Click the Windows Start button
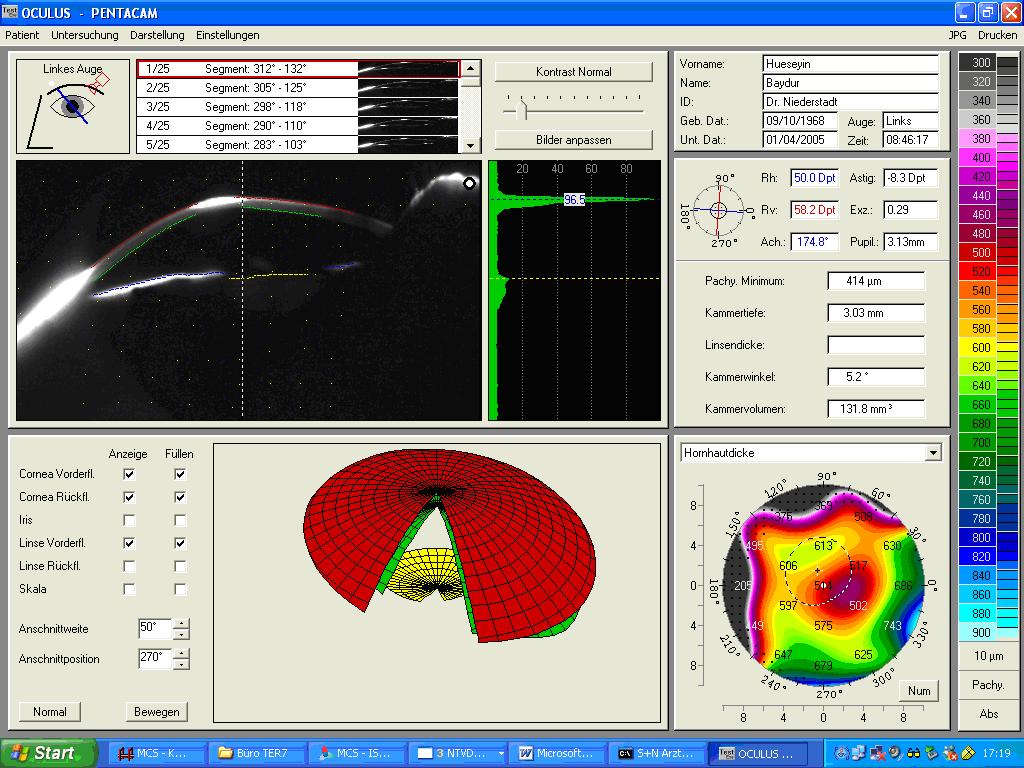This screenshot has width=1024, height=768. 48,753
